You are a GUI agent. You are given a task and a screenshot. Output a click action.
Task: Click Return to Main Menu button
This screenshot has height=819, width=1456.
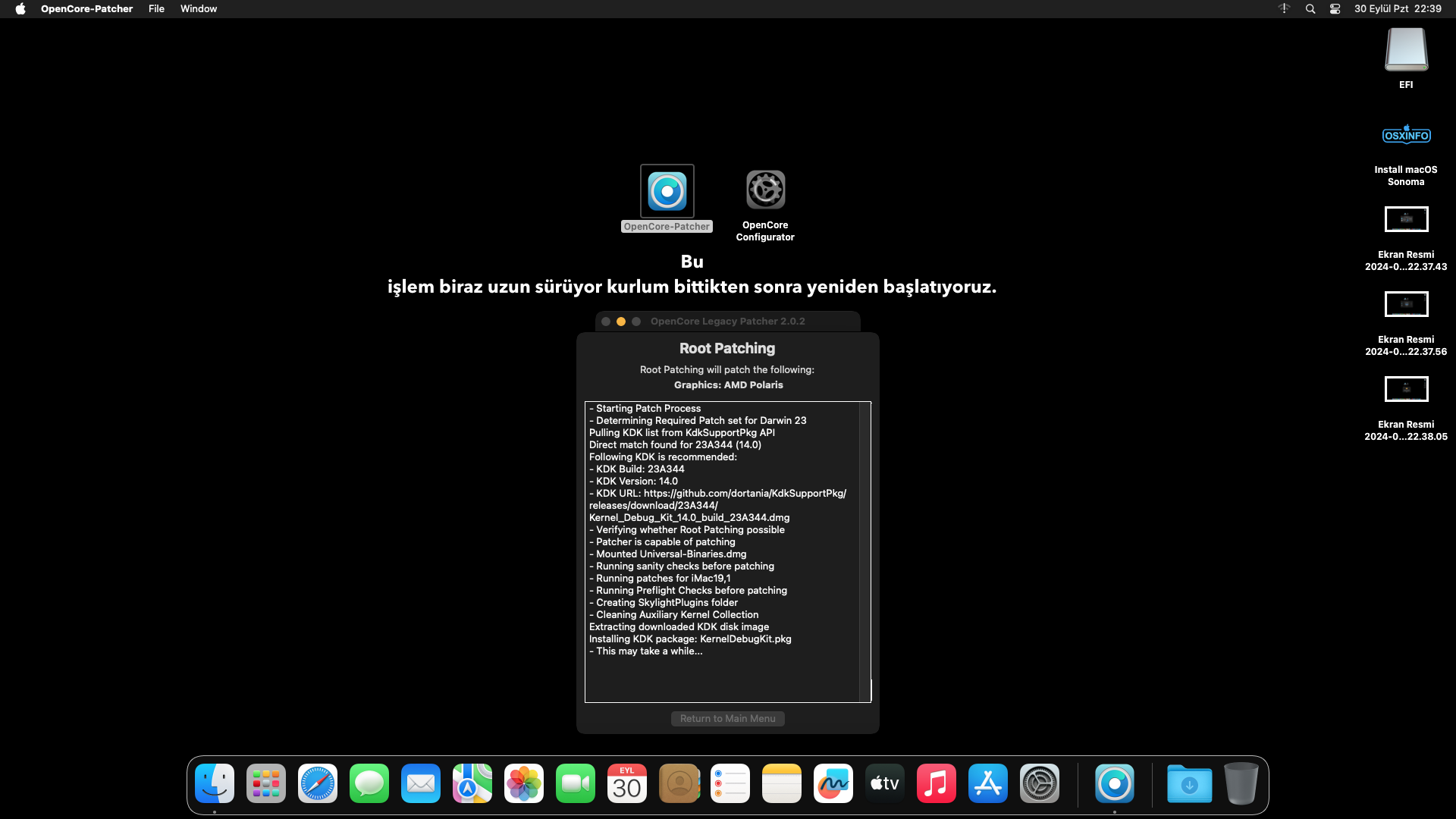727,719
